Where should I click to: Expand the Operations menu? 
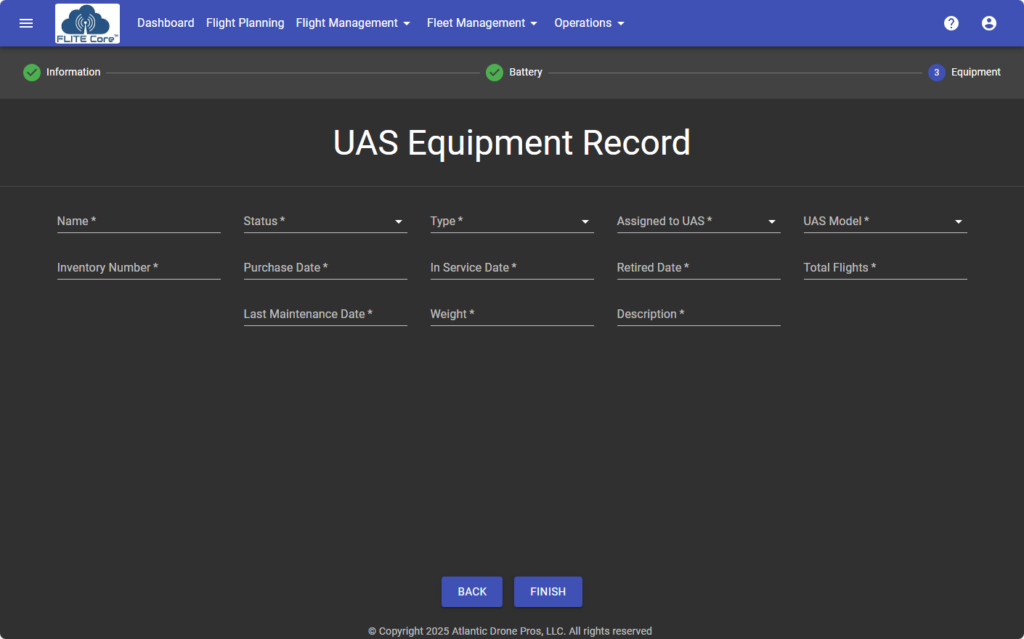pyautogui.click(x=589, y=23)
